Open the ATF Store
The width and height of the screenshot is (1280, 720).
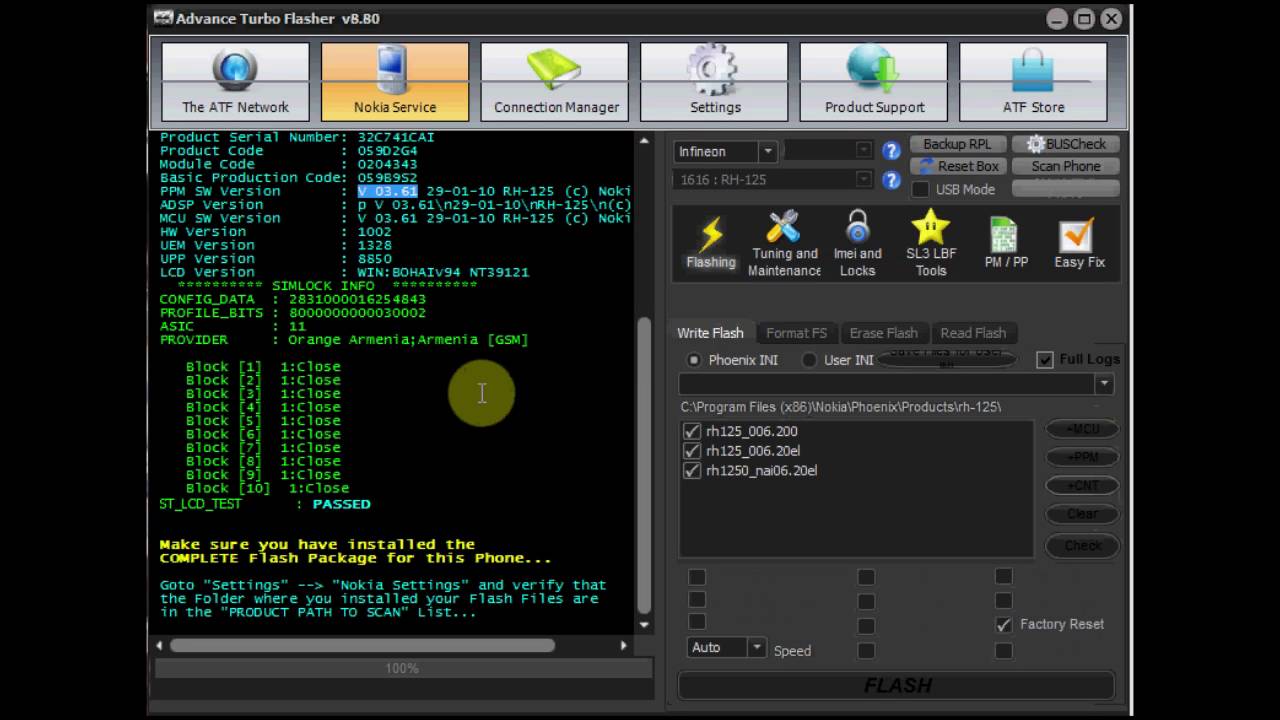pos(1034,81)
